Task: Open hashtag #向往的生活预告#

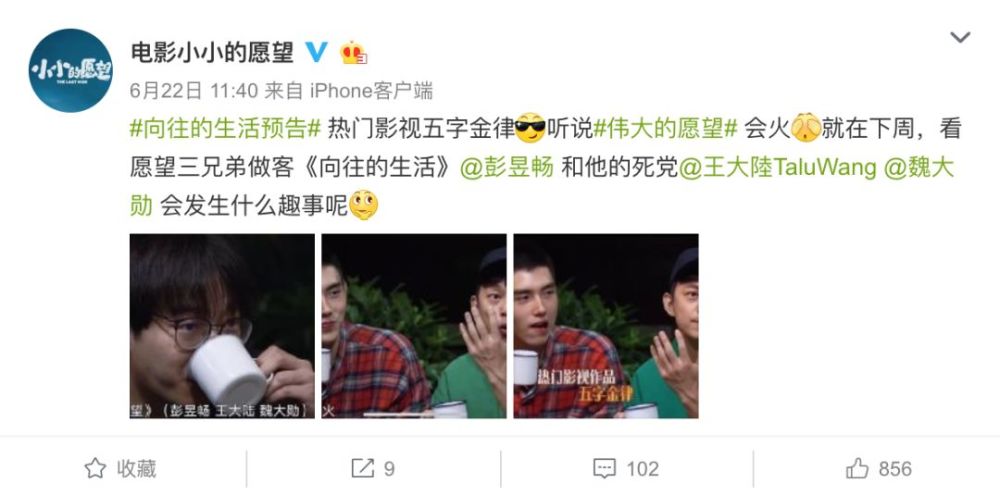Action: point(225,129)
